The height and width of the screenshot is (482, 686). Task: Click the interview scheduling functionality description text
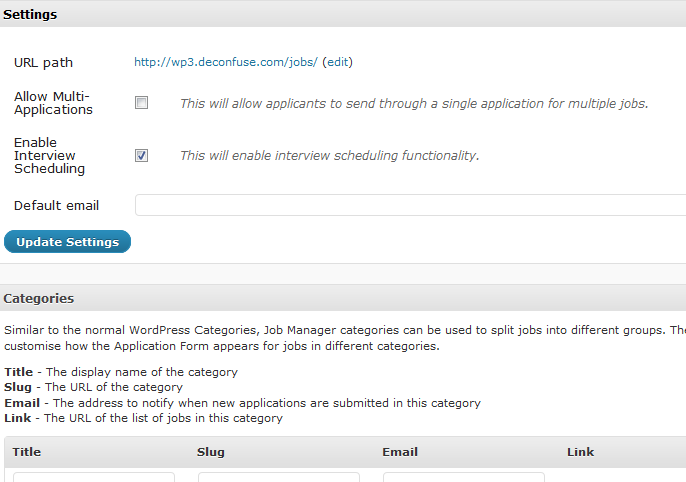[330, 156]
